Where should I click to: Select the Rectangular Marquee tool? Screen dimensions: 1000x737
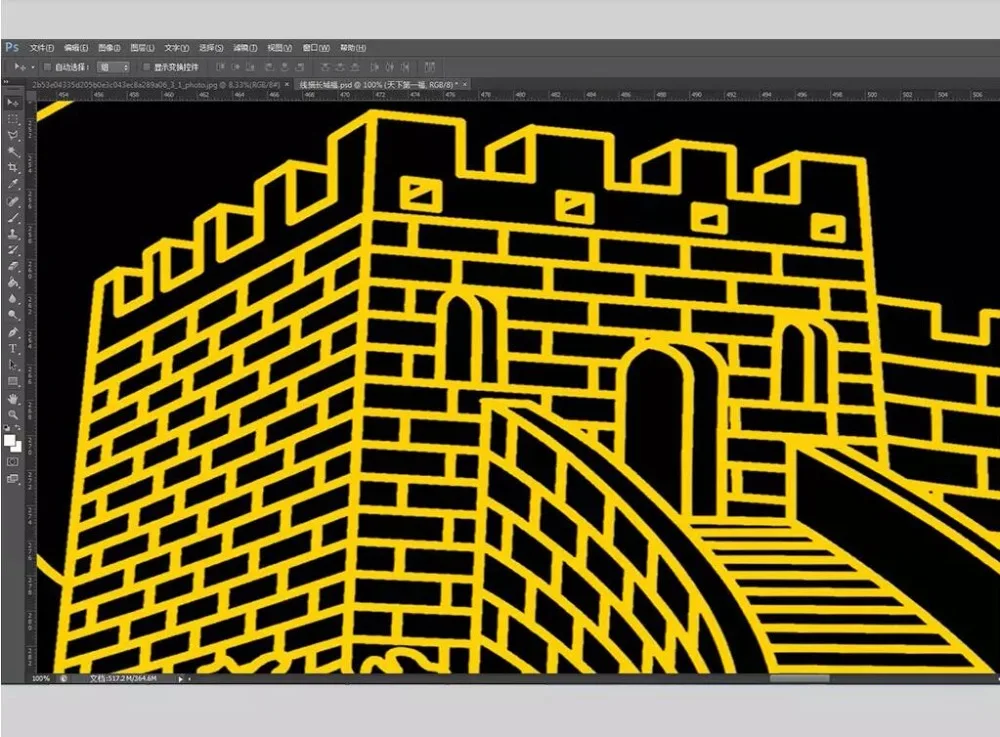click(x=13, y=119)
